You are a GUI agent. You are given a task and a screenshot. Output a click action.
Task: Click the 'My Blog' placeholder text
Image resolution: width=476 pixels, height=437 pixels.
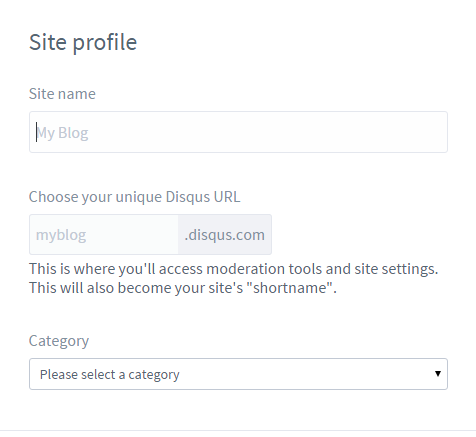[x=62, y=133]
